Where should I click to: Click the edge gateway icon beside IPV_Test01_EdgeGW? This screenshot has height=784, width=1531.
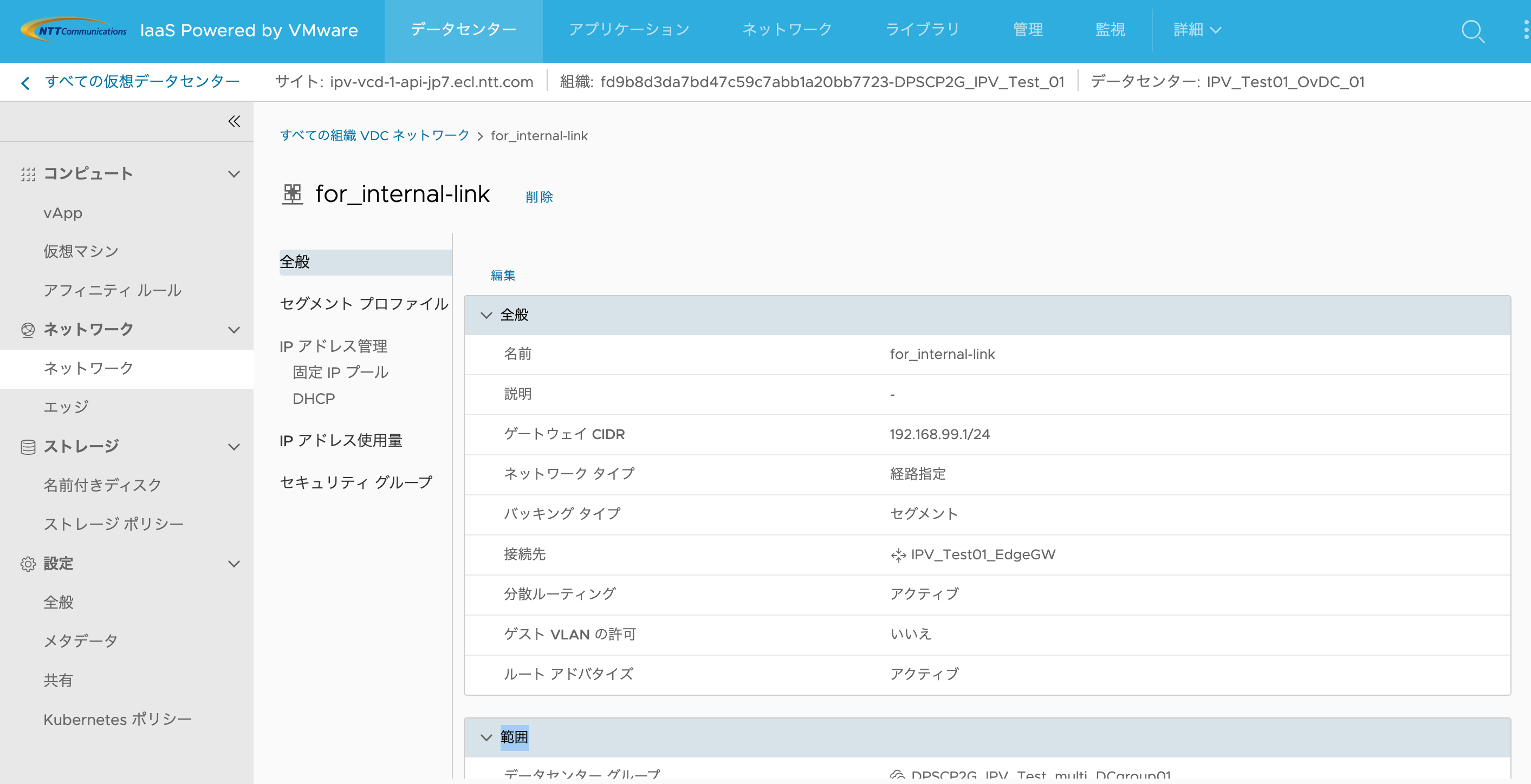point(898,555)
